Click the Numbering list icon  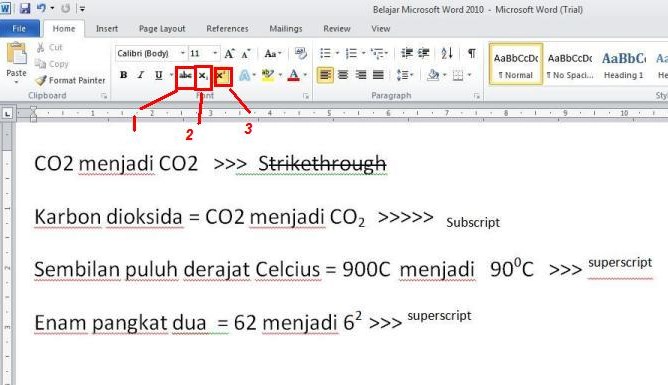tap(351, 53)
